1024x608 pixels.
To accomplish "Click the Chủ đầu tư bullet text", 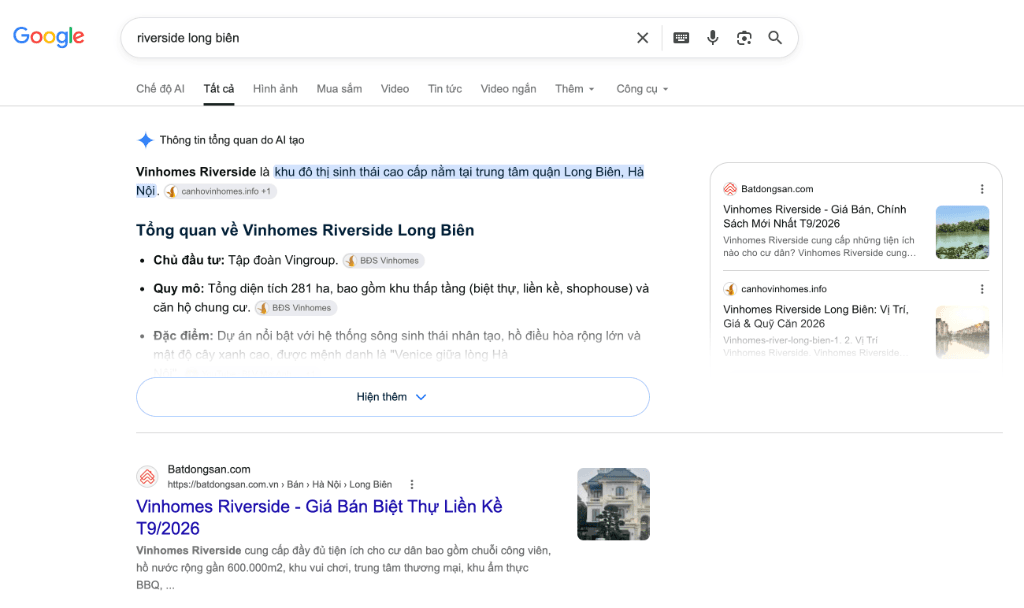I will click(246, 260).
